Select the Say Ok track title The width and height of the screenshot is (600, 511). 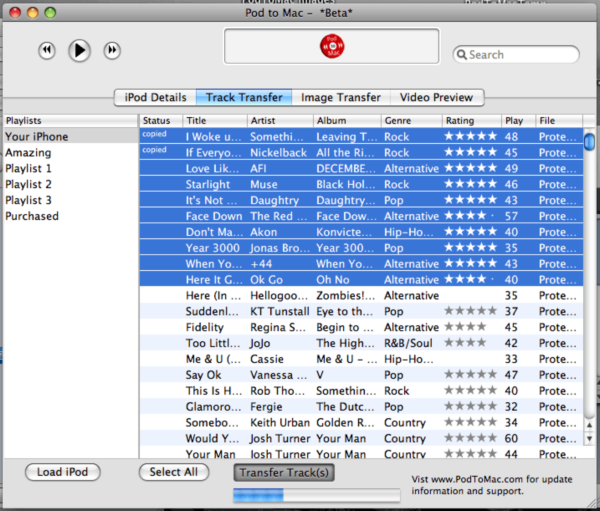tap(203, 375)
